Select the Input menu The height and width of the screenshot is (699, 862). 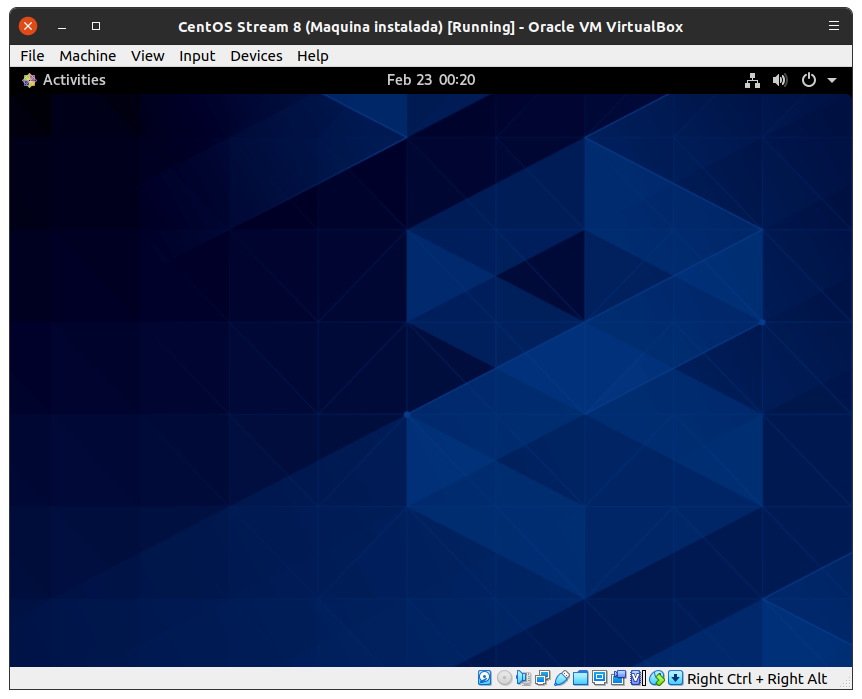197,56
